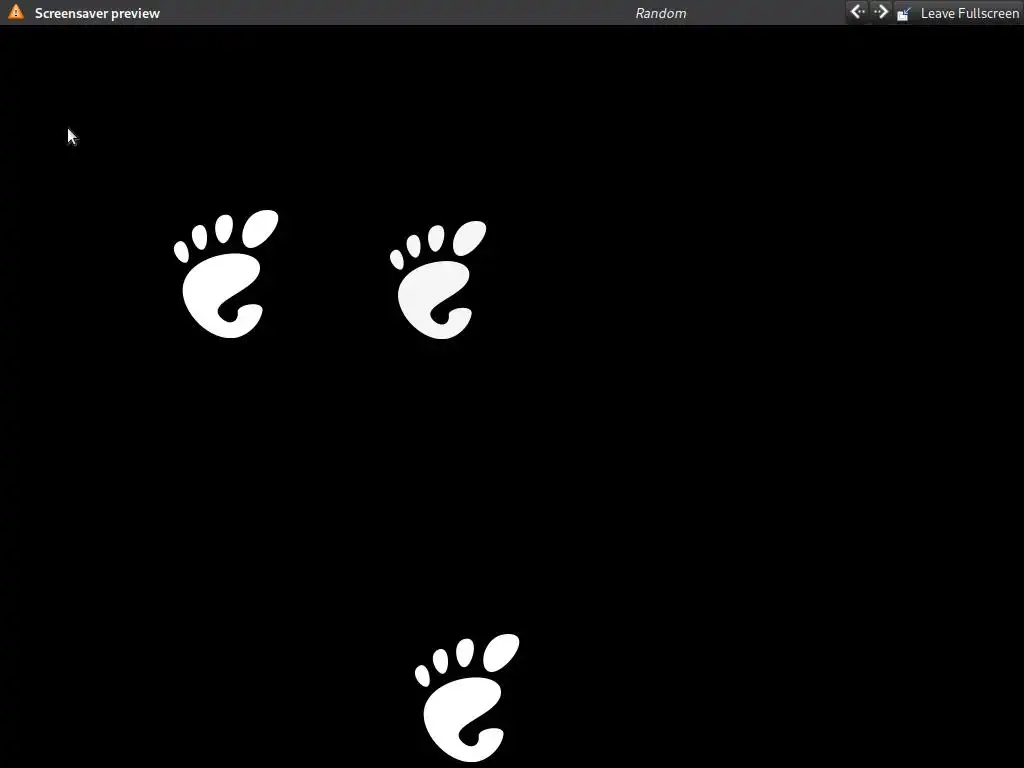Click the orange warning icon beside Screensaver preview
The height and width of the screenshot is (768, 1024).
coord(16,12)
